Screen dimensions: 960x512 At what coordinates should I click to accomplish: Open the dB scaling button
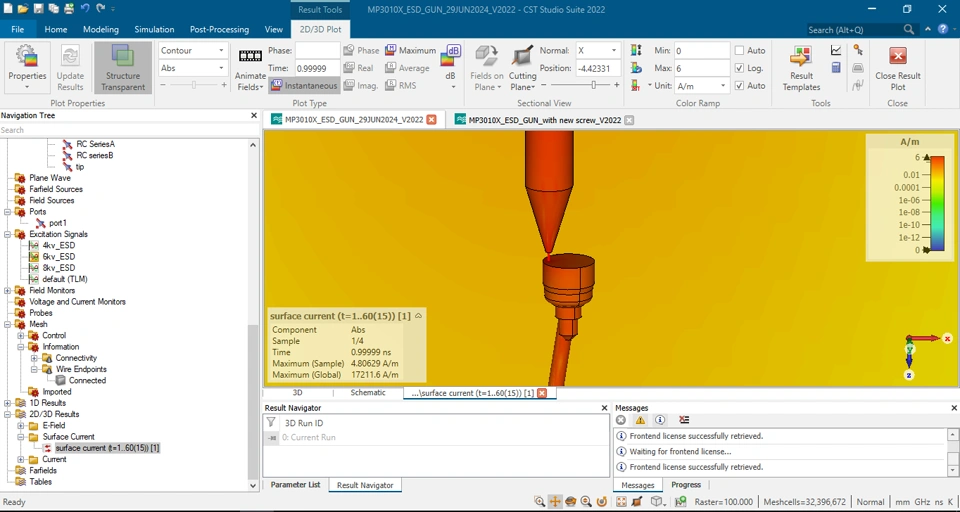click(451, 67)
